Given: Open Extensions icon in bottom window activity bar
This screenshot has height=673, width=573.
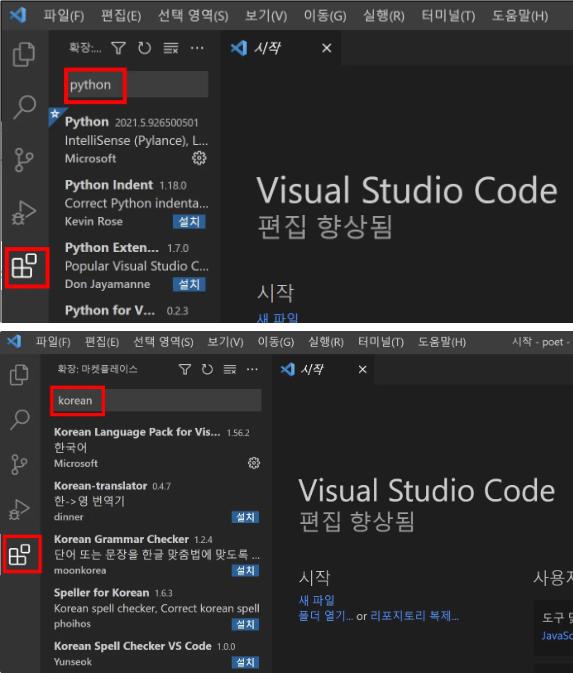Looking at the screenshot, I should pos(20,555).
